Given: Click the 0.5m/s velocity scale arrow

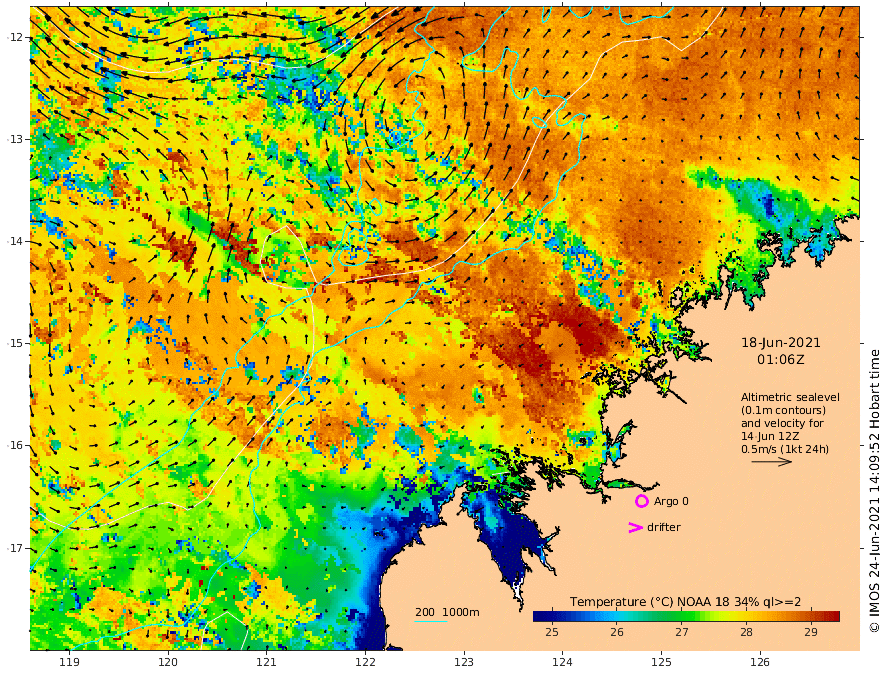Looking at the screenshot, I should coord(772,462).
